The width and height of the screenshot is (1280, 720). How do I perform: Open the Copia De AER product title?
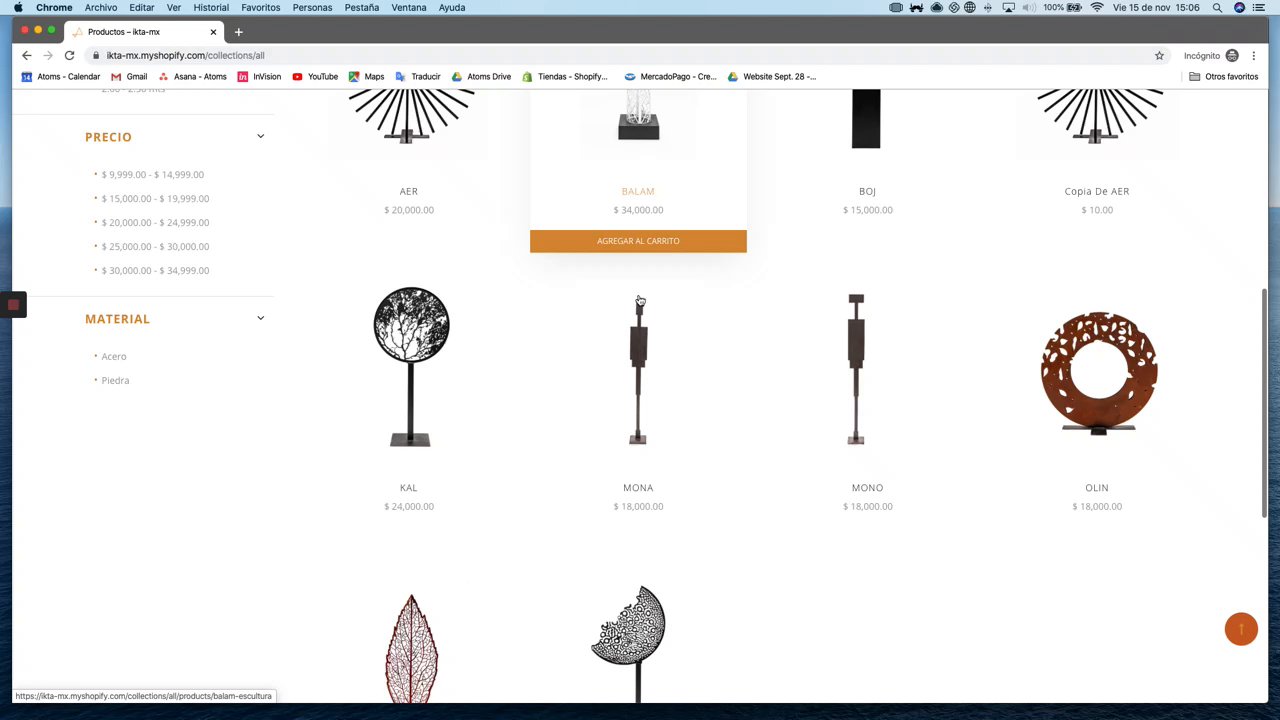[x=1097, y=191]
